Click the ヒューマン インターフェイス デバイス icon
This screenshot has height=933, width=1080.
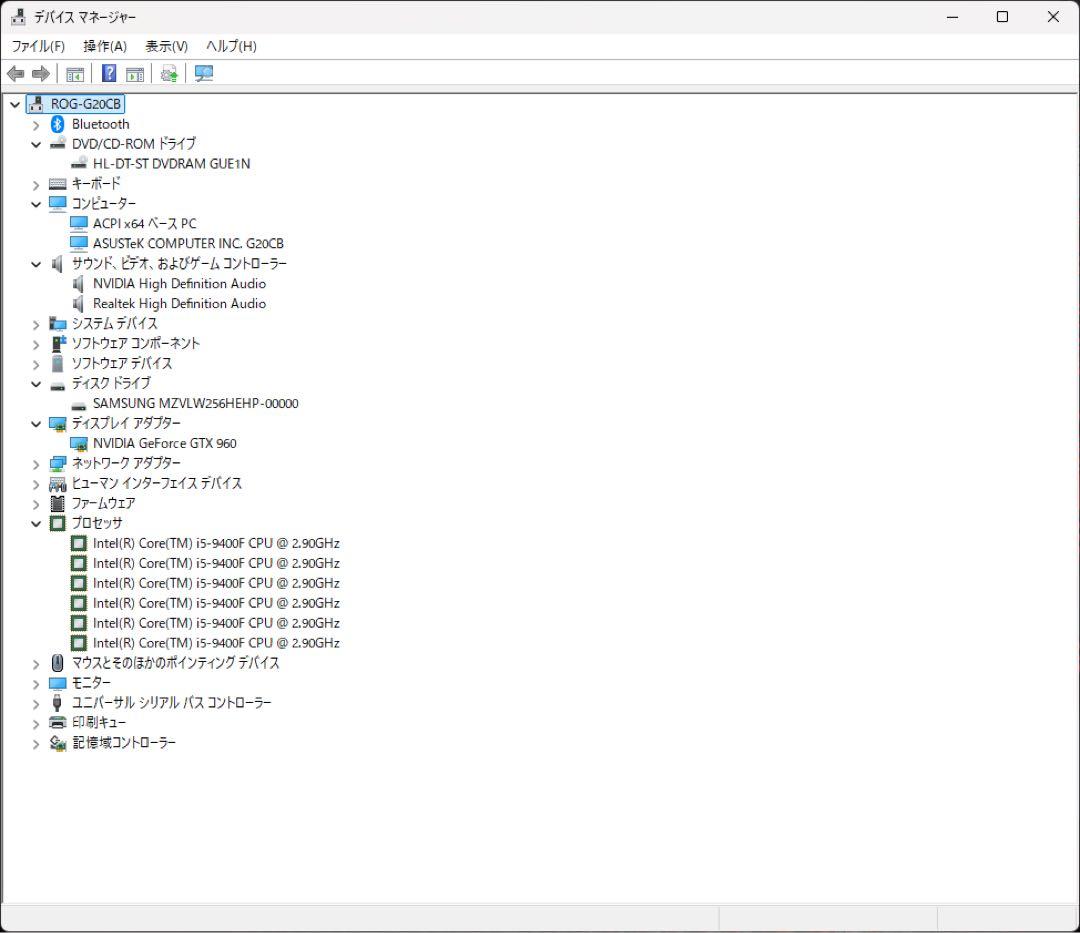tap(58, 484)
